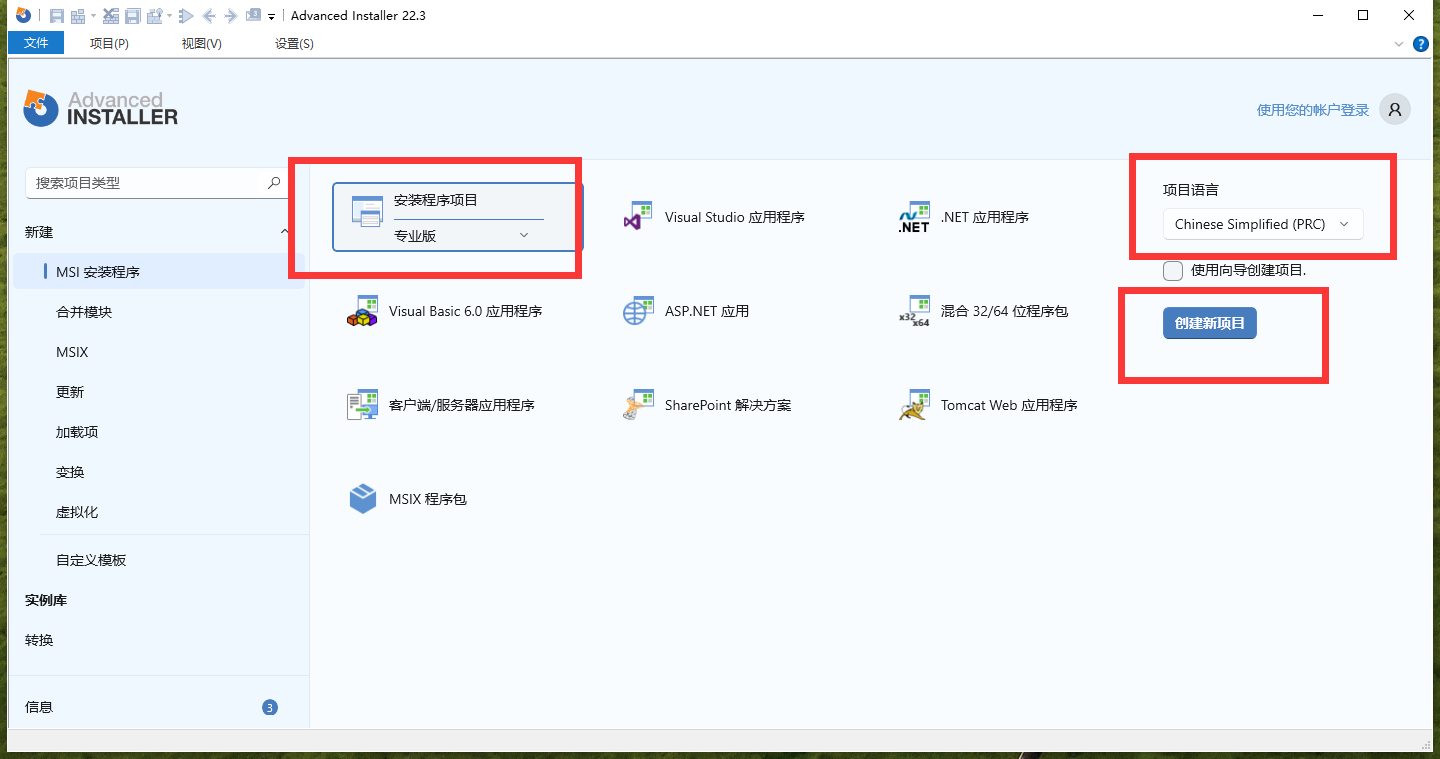Collapse the 新建 section in the sidebar
Image resolution: width=1440 pixels, height=759 pixels.
coord(284,231)
